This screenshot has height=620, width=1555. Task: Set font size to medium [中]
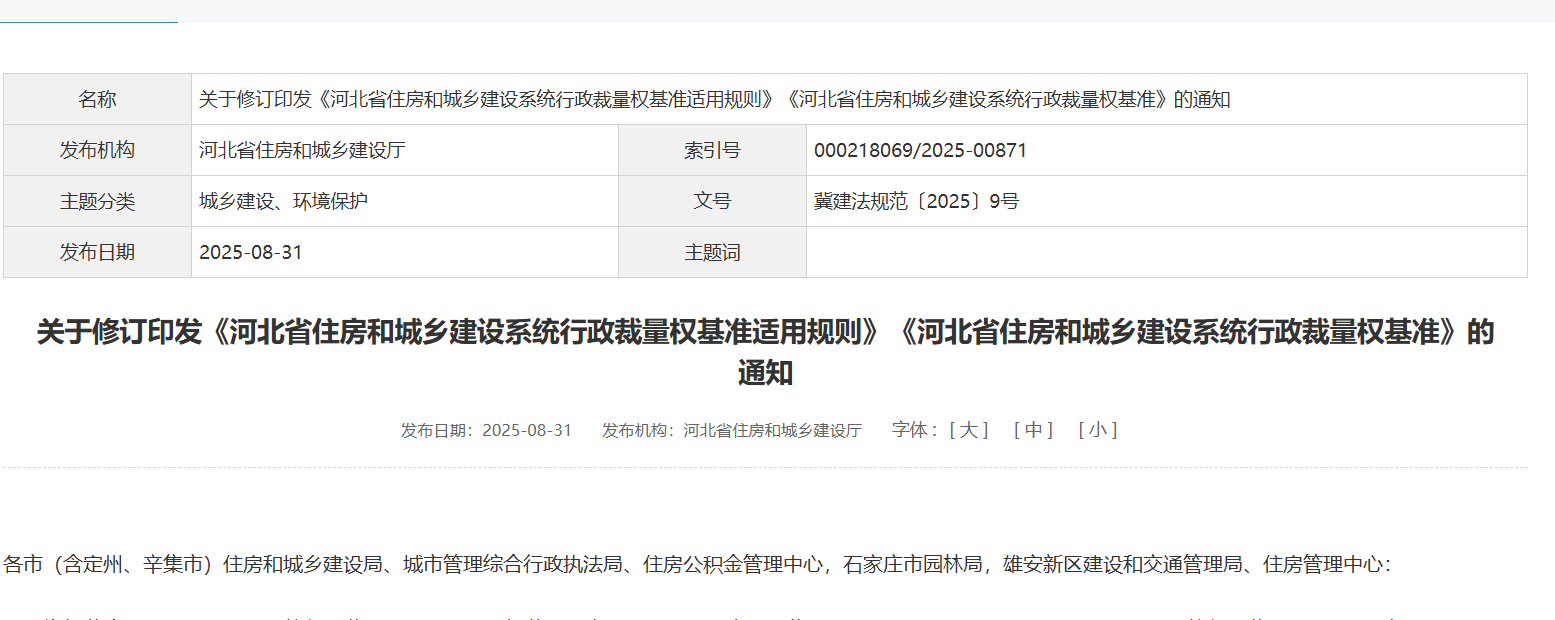point(1033,430)
